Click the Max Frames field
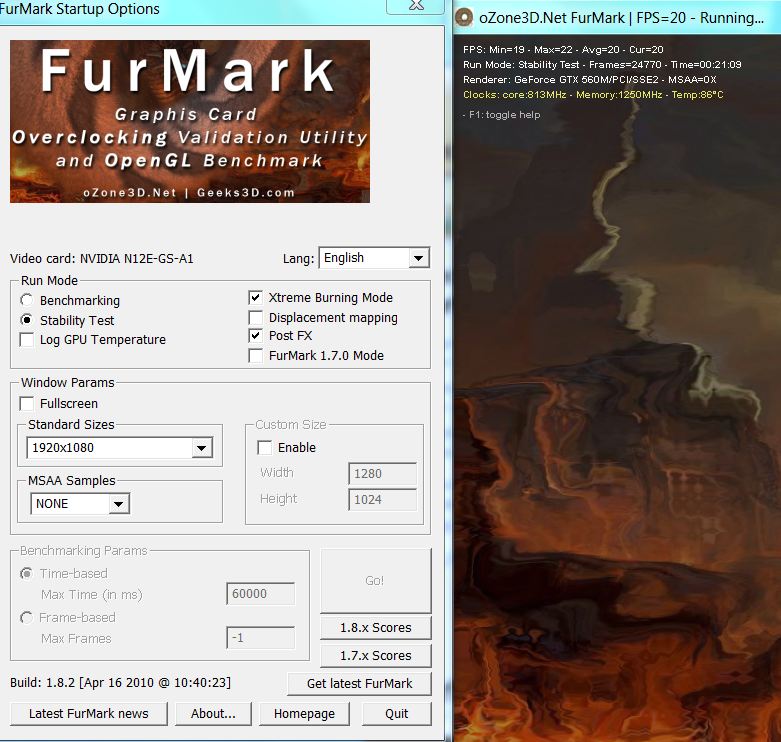The width and height of the screenshot is (781, 742). [x=260, y=637]
